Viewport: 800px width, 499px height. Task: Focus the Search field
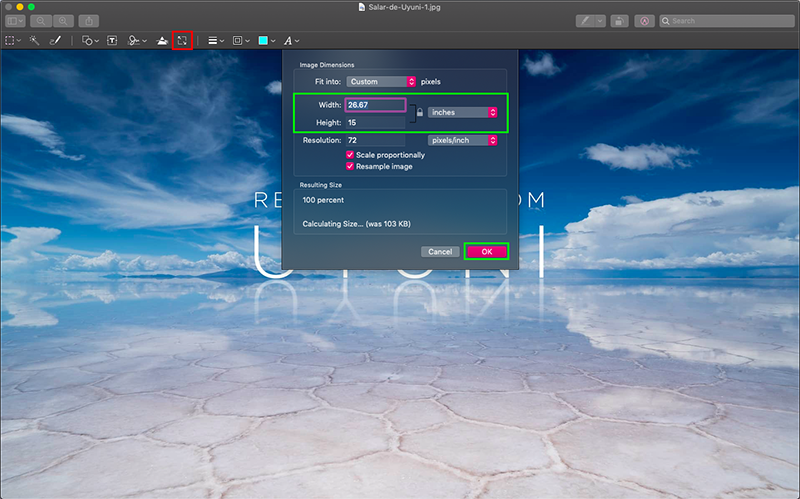pos(727,21)
